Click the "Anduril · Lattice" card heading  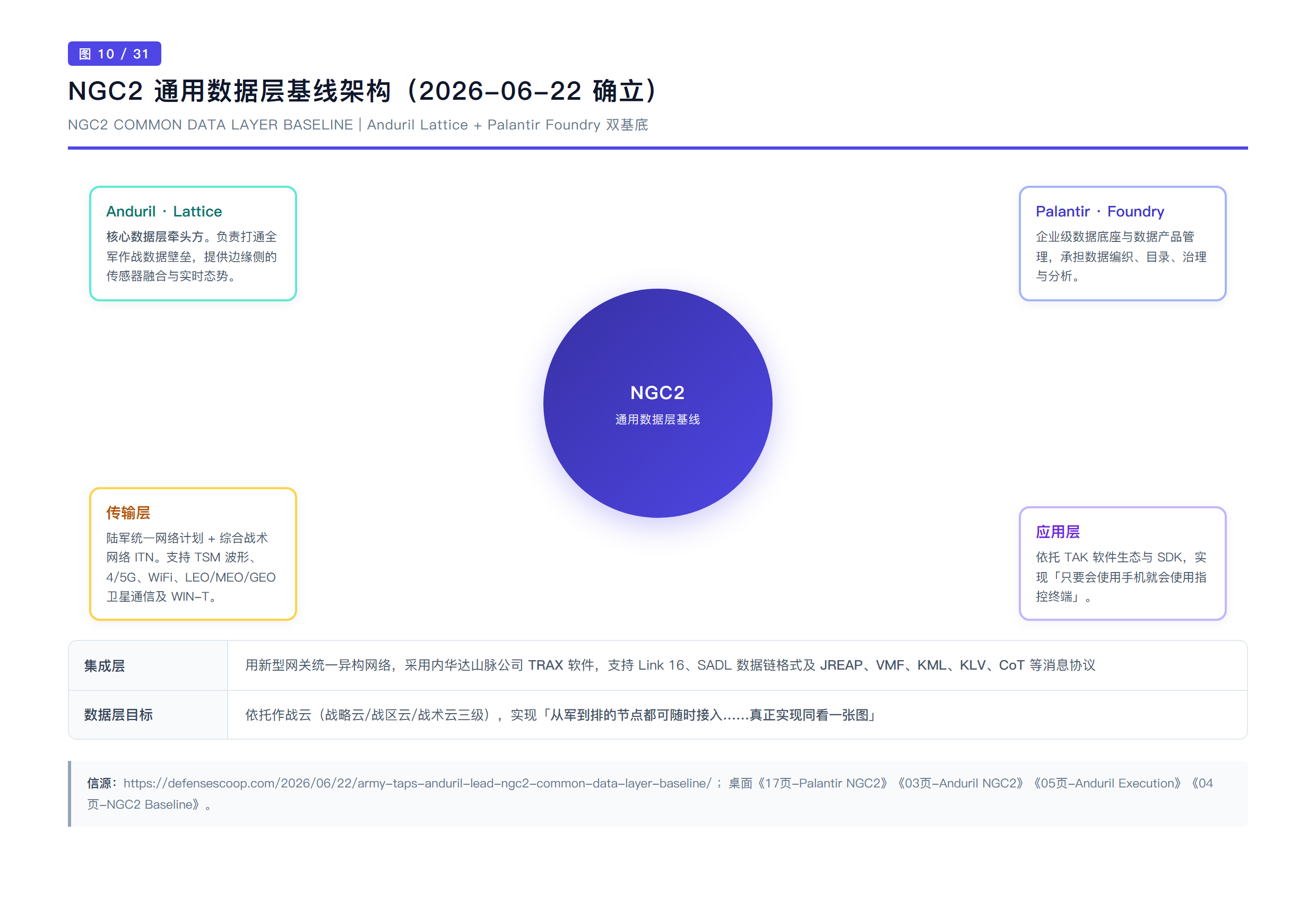(x=164, y=211)
